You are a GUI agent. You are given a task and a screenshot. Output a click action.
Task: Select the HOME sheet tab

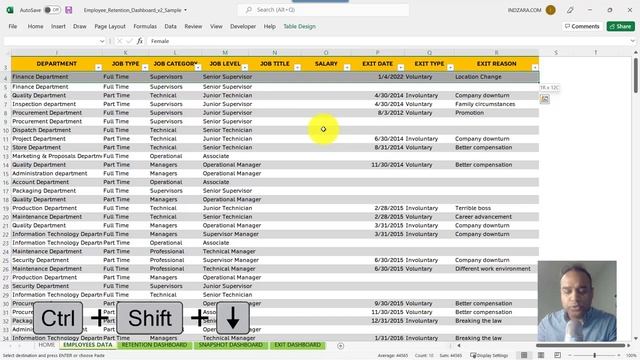46,345
